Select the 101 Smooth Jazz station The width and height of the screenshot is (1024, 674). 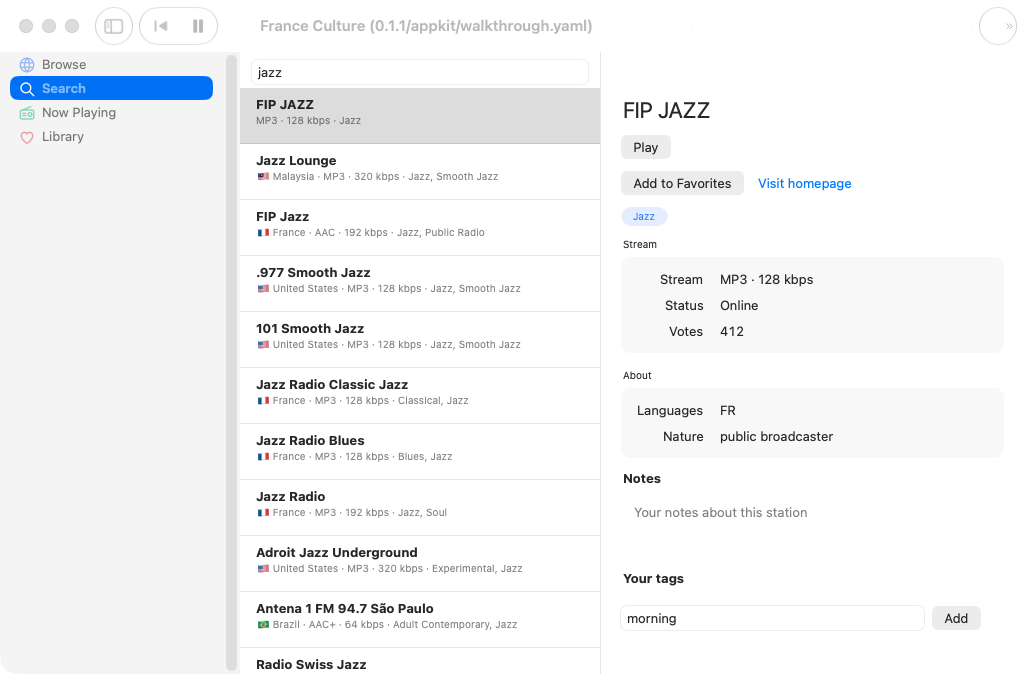[420, 340]
